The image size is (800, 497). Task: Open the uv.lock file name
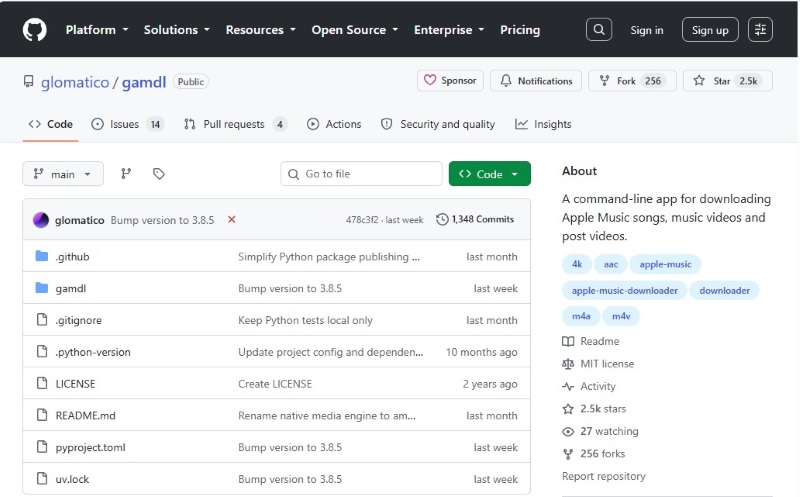(x=72, y=479)
